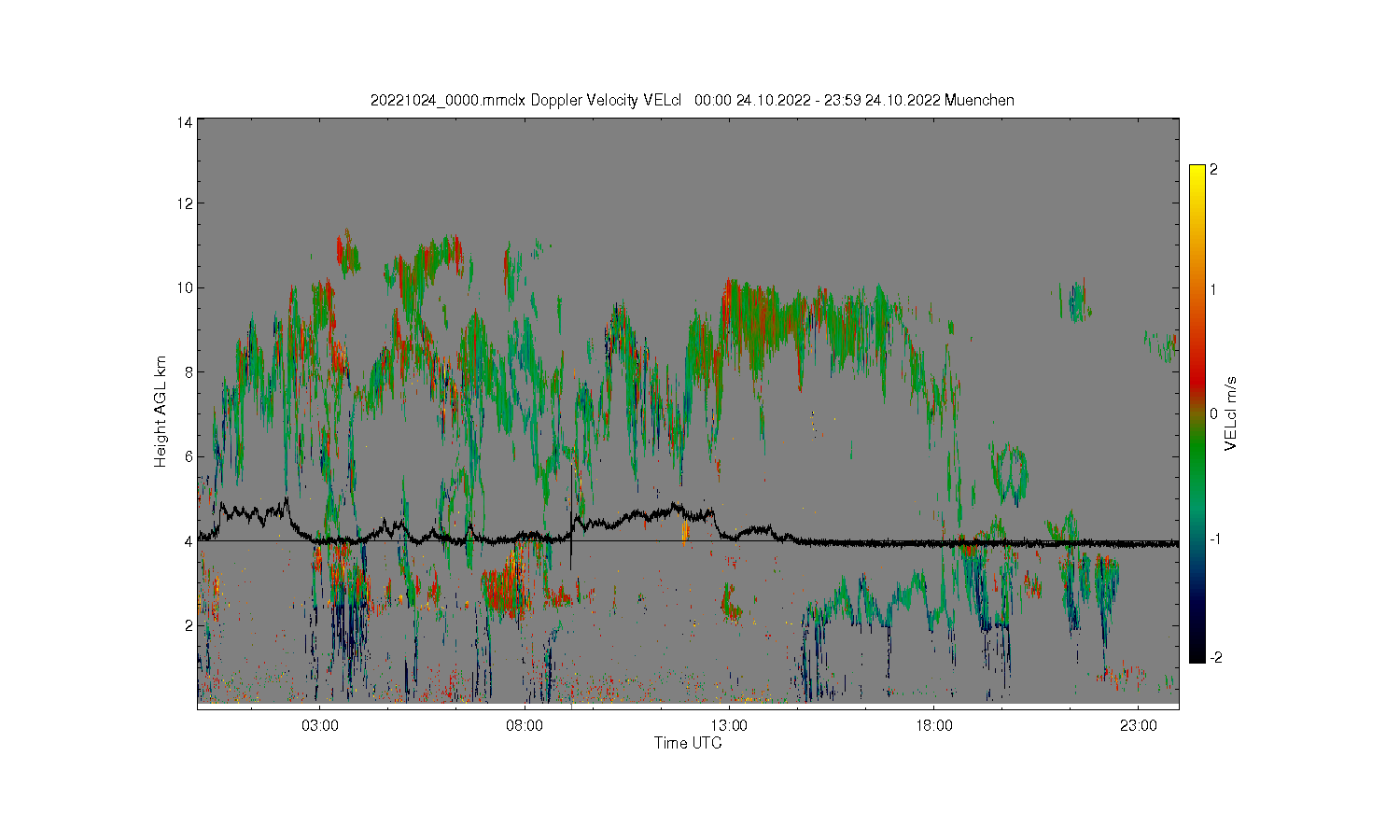Click the 2 km height tick label
The height and width of the screenshot is (840, 1400).
189,625
